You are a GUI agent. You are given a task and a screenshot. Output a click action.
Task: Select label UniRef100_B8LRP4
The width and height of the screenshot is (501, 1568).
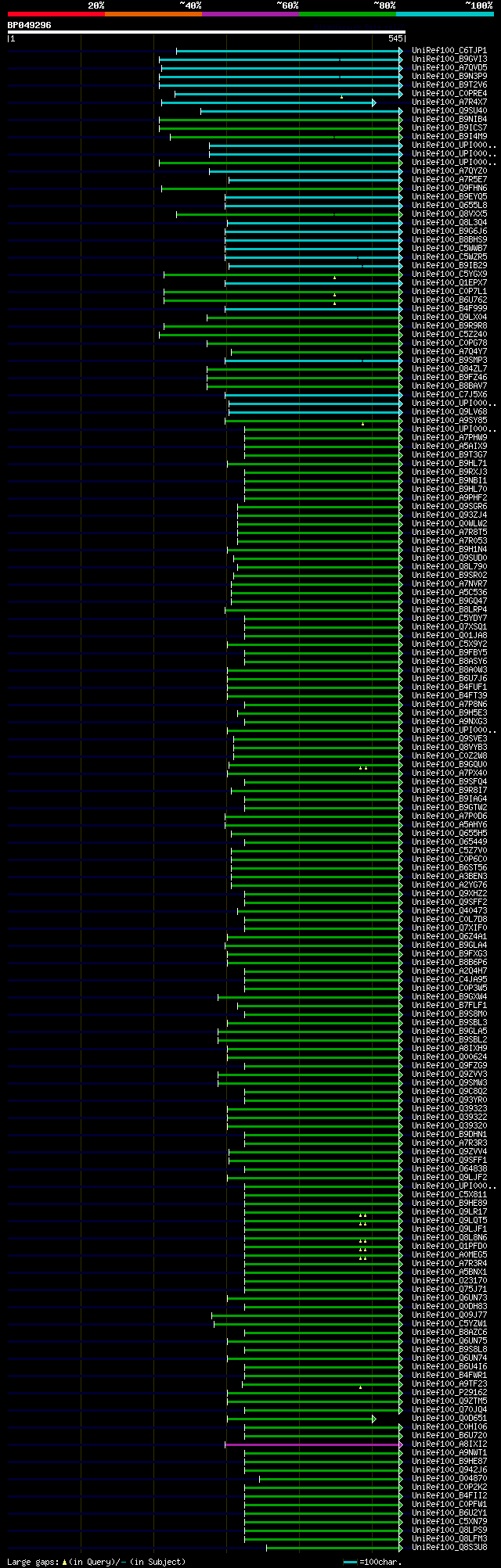tap(449, 610)
